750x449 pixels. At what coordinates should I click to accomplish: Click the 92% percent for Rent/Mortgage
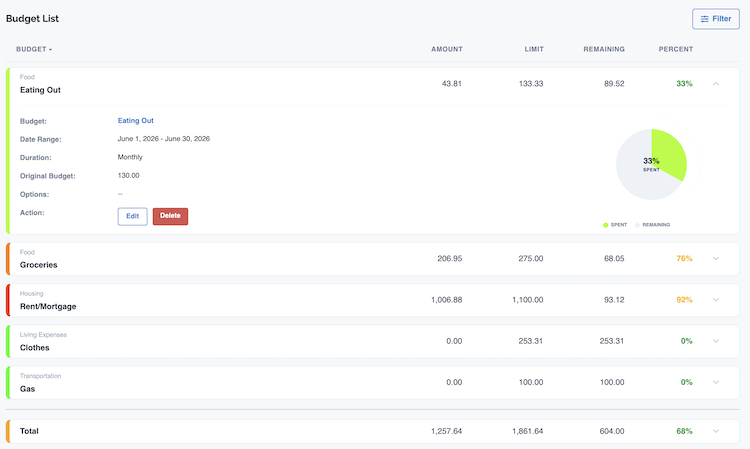684,300
